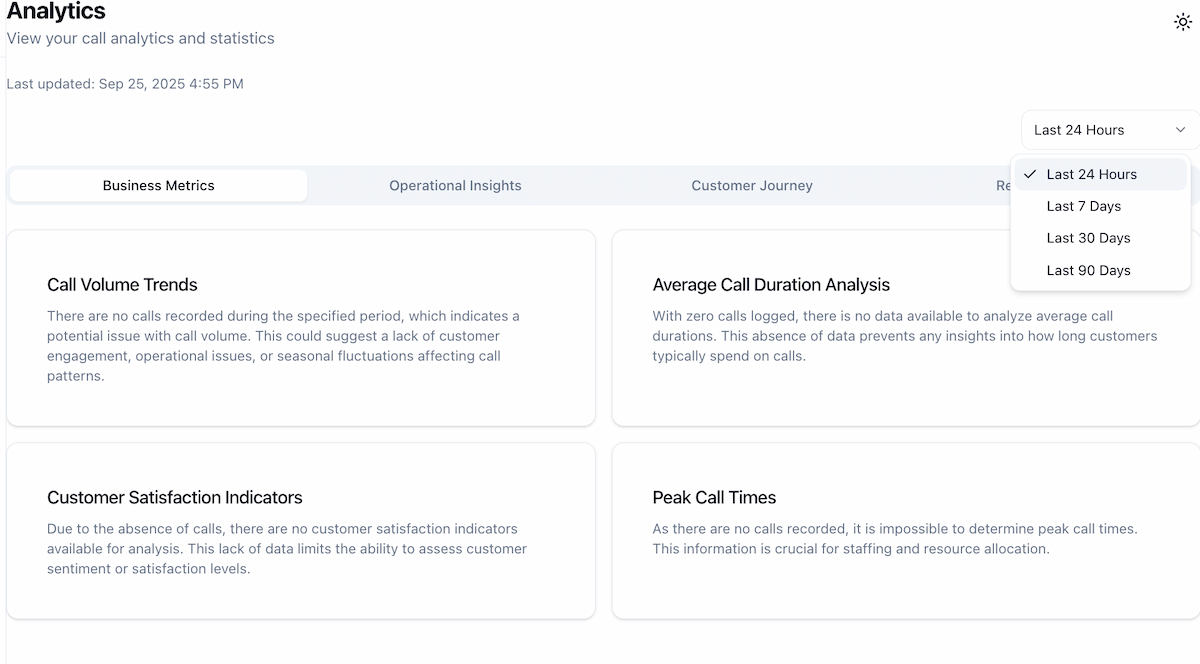
Task: Select the Last 24 Hours option in list
Action: click(x=1091, y=174)
